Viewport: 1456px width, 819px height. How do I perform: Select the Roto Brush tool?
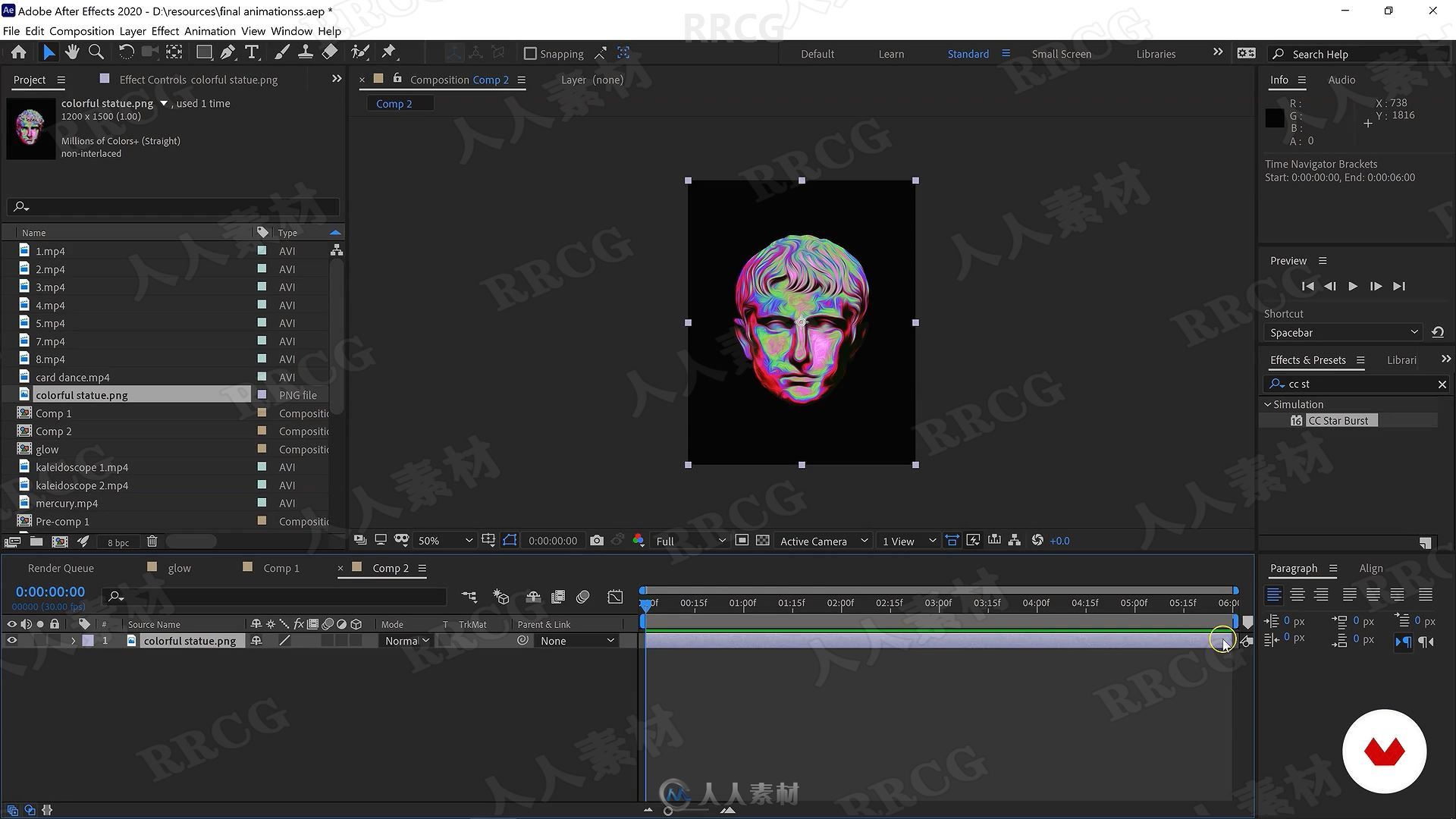tap(360, 52)
